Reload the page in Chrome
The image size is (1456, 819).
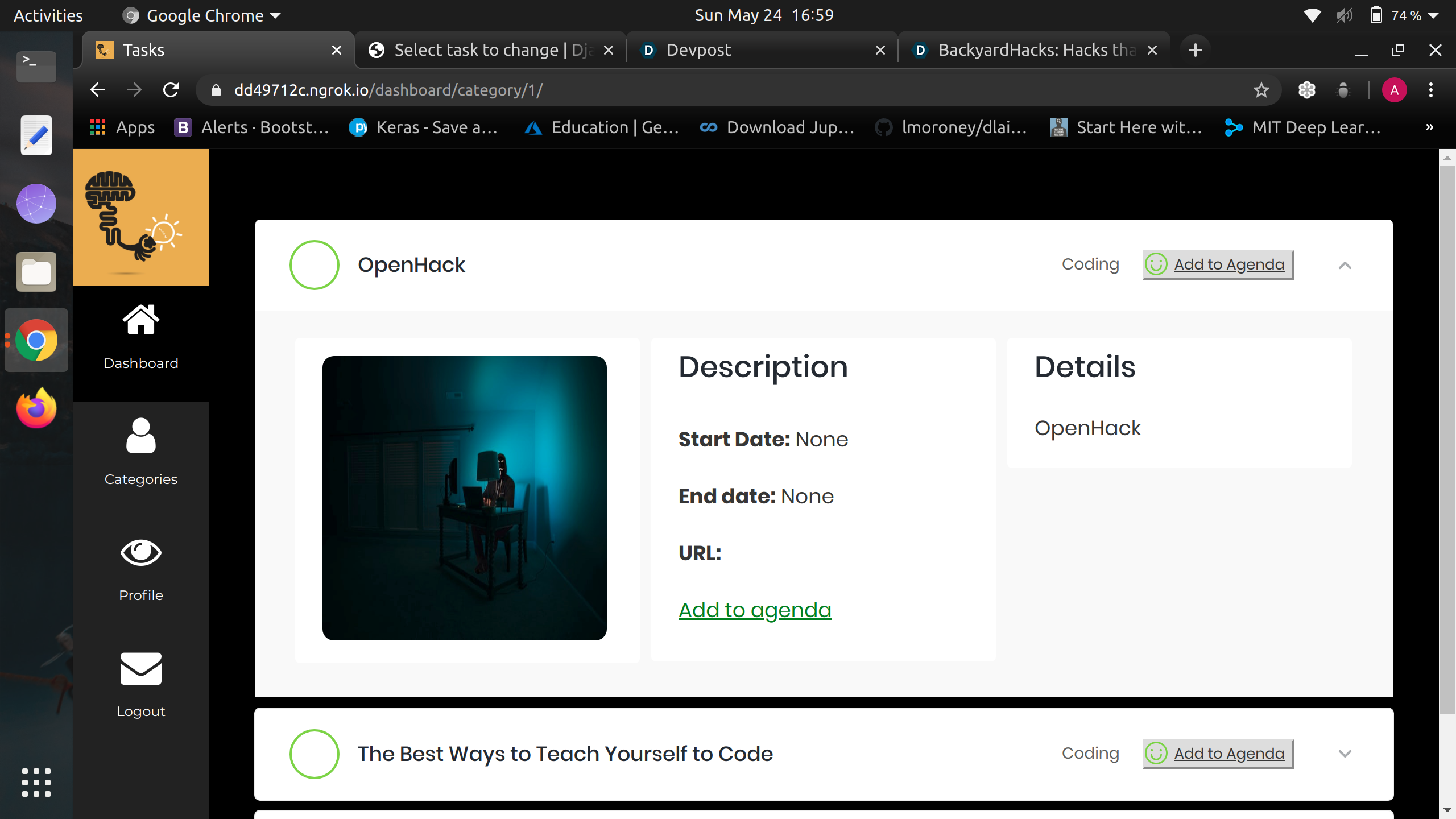click(171, 90)
